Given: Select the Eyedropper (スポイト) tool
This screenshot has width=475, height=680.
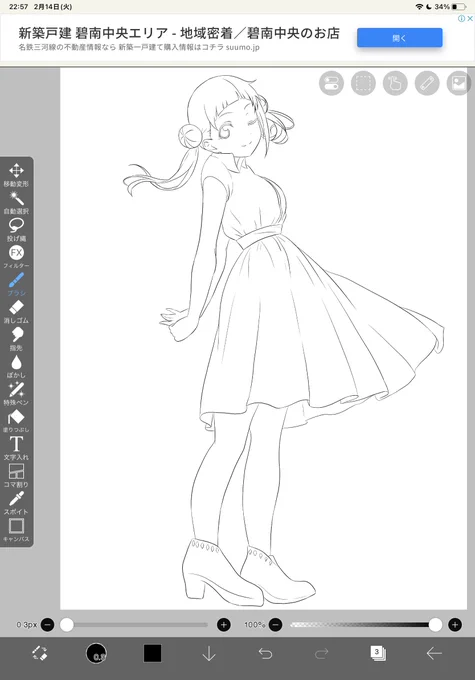Looking at the screenshot, I should point(16,503).
